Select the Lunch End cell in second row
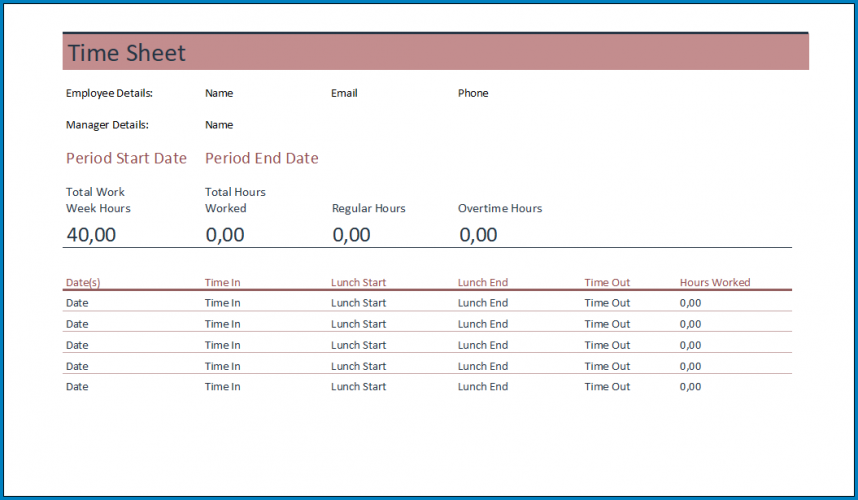858x500 pixels. pos(483,324)
